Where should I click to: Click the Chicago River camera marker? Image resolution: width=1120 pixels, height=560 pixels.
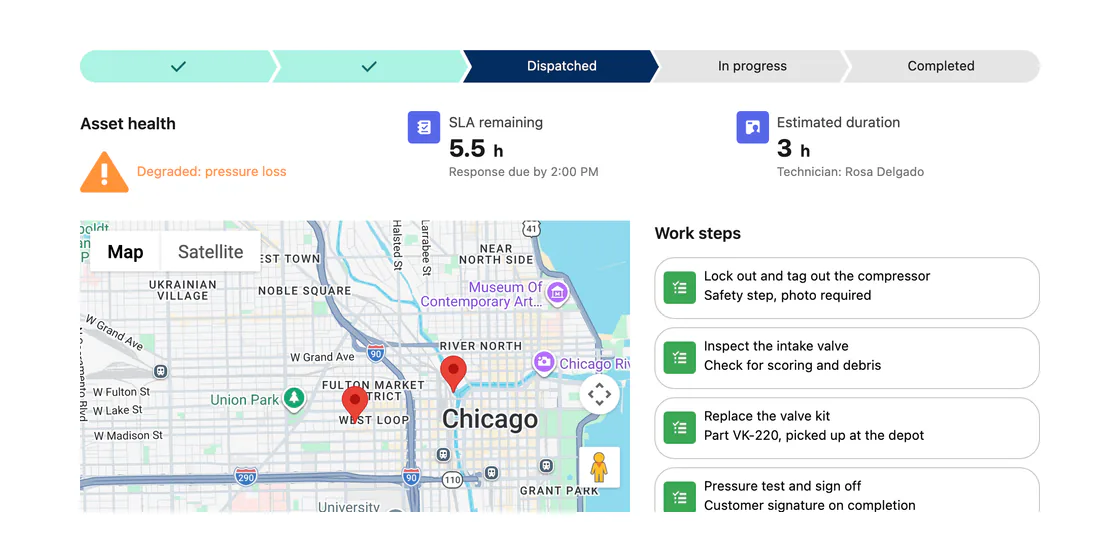pos(544,363)
